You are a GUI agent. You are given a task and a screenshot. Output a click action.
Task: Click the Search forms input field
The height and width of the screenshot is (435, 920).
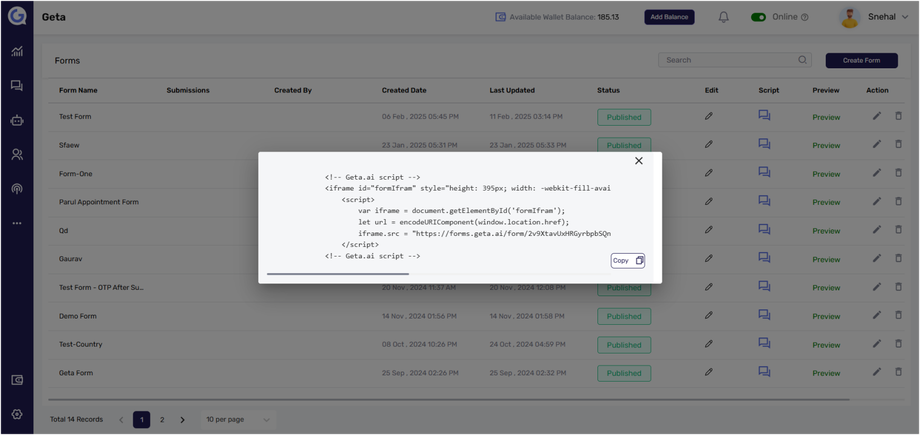tap(730, 60)
